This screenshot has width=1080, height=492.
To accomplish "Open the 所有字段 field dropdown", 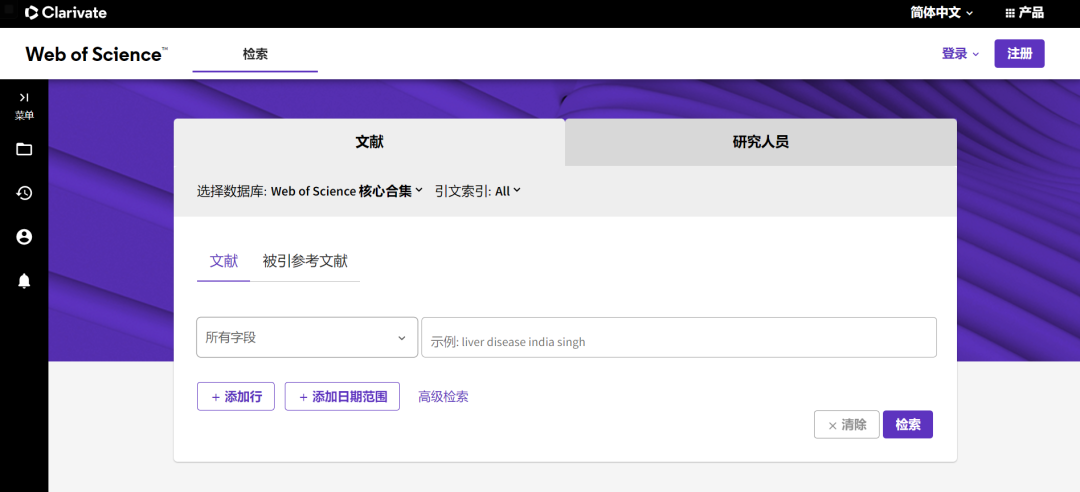I will point(307,338).
